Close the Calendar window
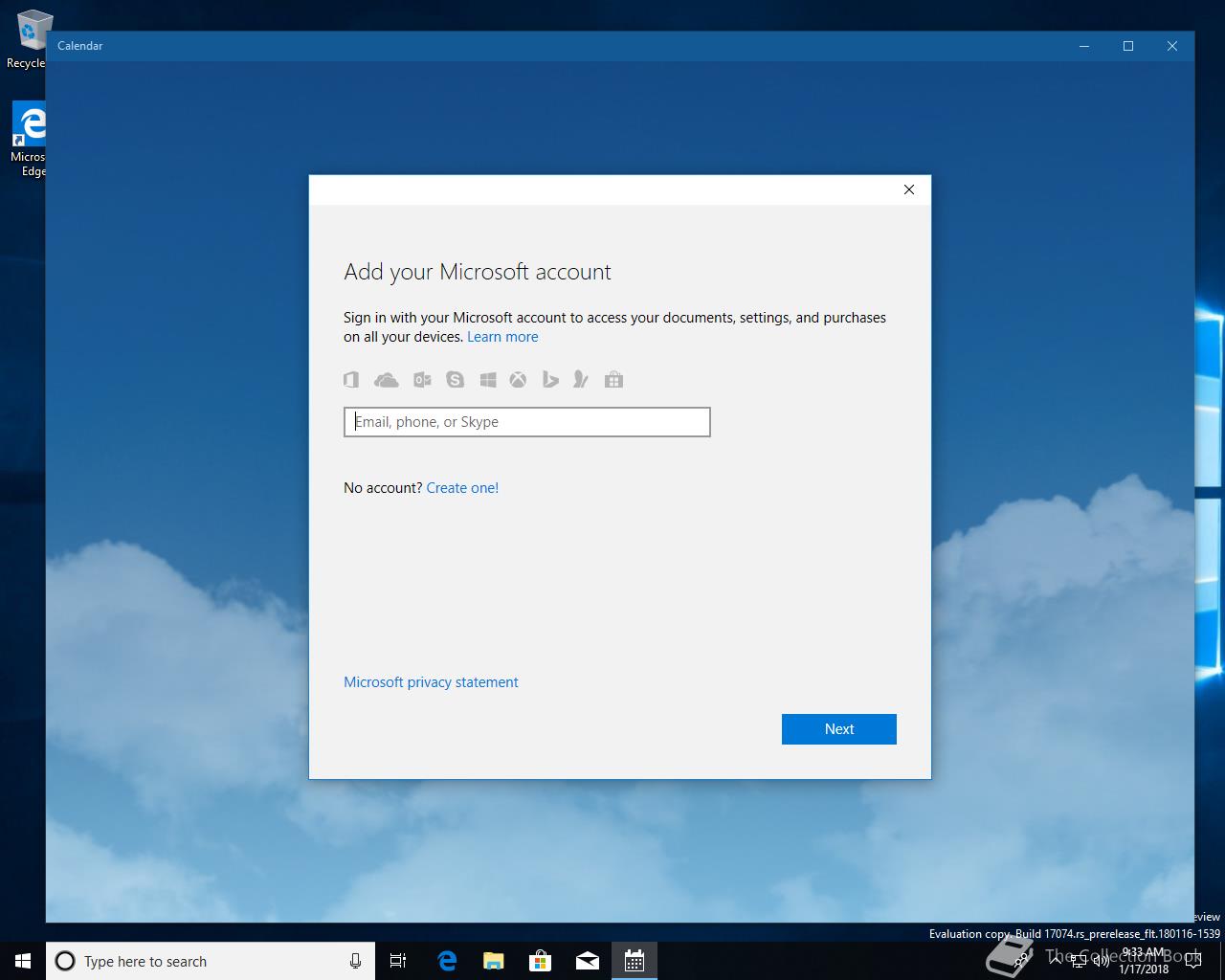 coord(1172,46)
